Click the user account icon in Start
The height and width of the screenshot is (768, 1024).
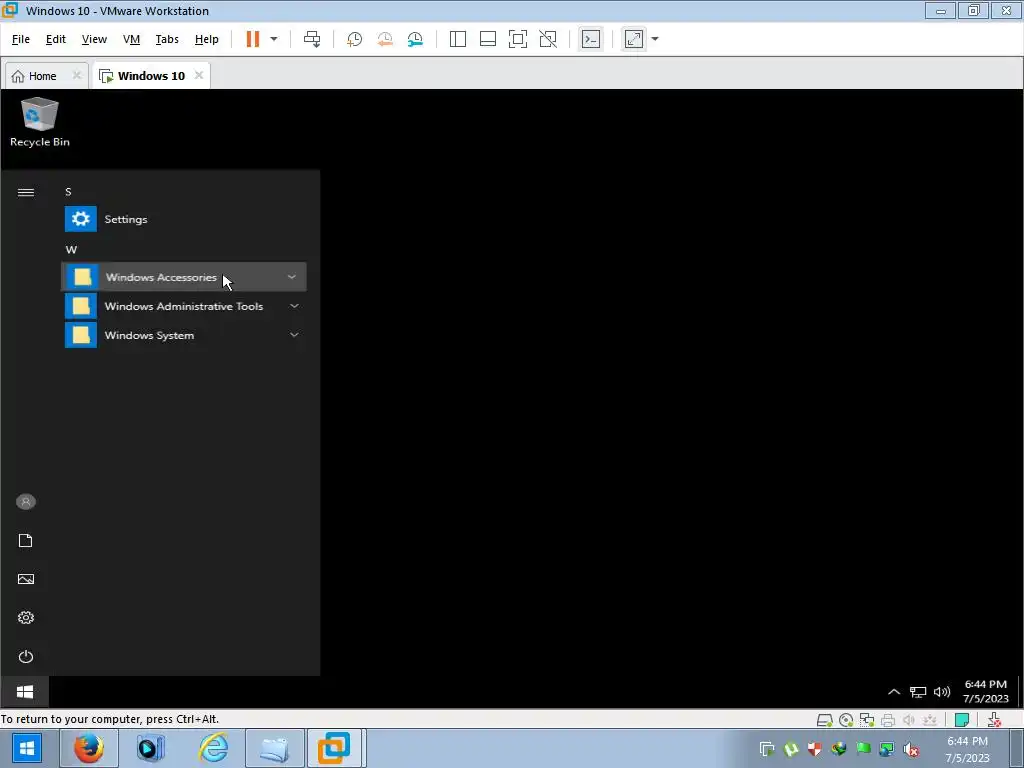click(25, 502)
